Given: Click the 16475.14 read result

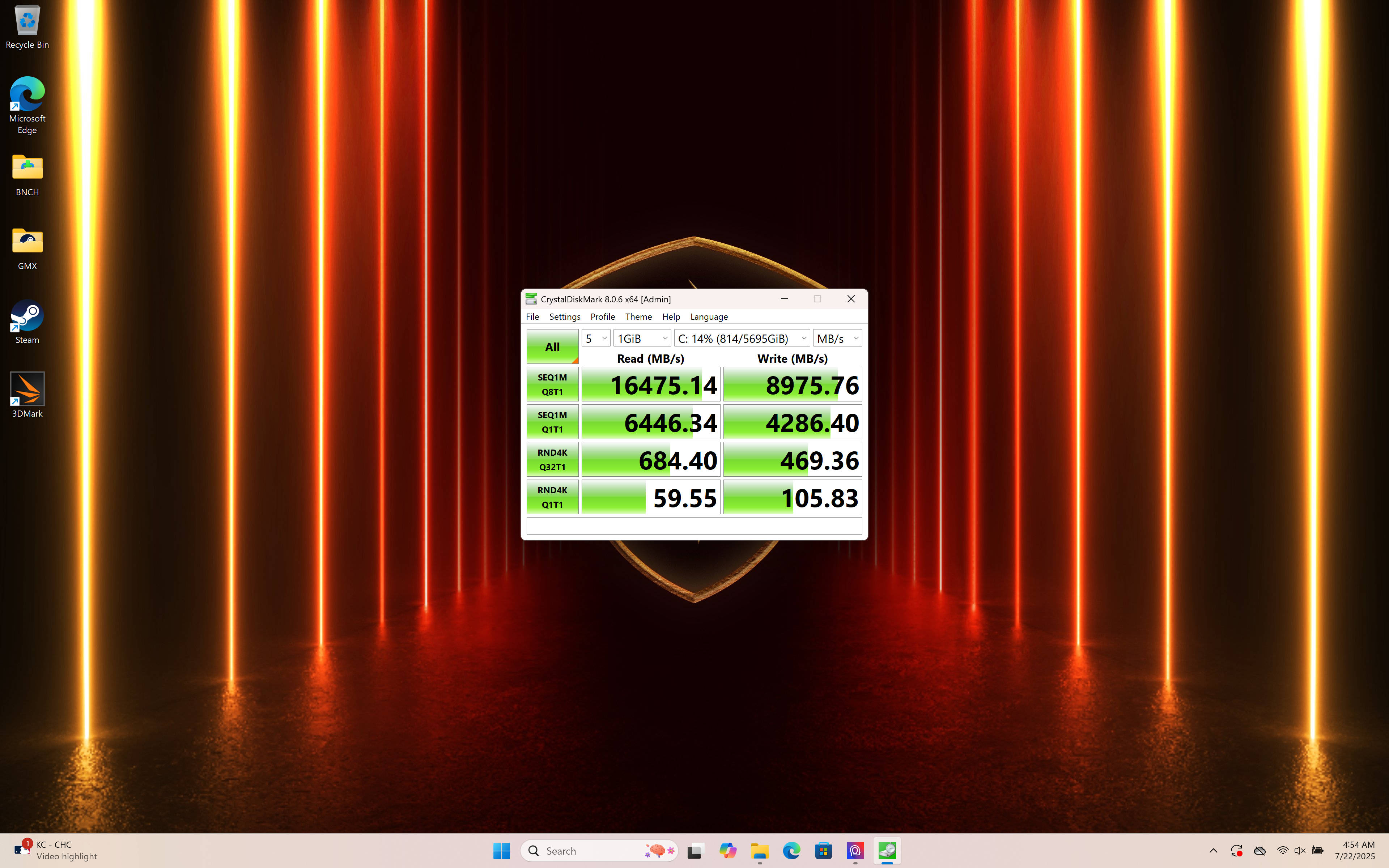Looking at the screenshot, I should 651,384.
